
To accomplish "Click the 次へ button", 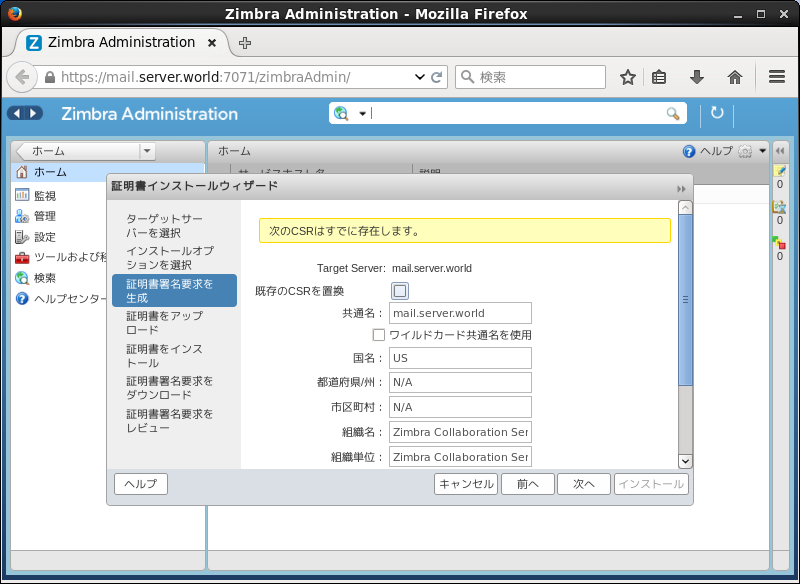I will [x=584, y=484].
